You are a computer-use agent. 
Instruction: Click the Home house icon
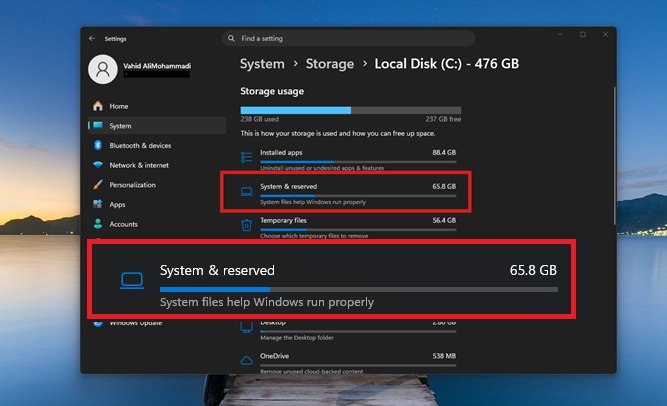[x=98, y=106]
